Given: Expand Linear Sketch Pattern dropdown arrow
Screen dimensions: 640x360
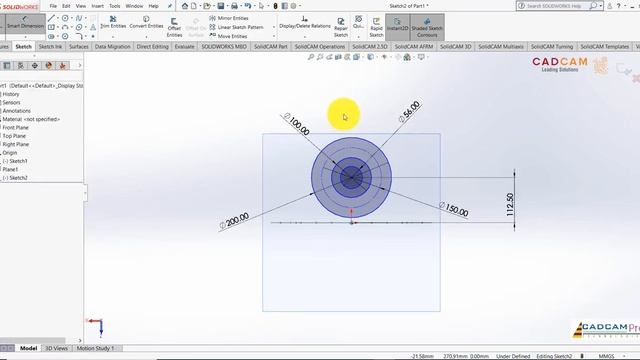Looking at the screenshot, I should [274, 27].
